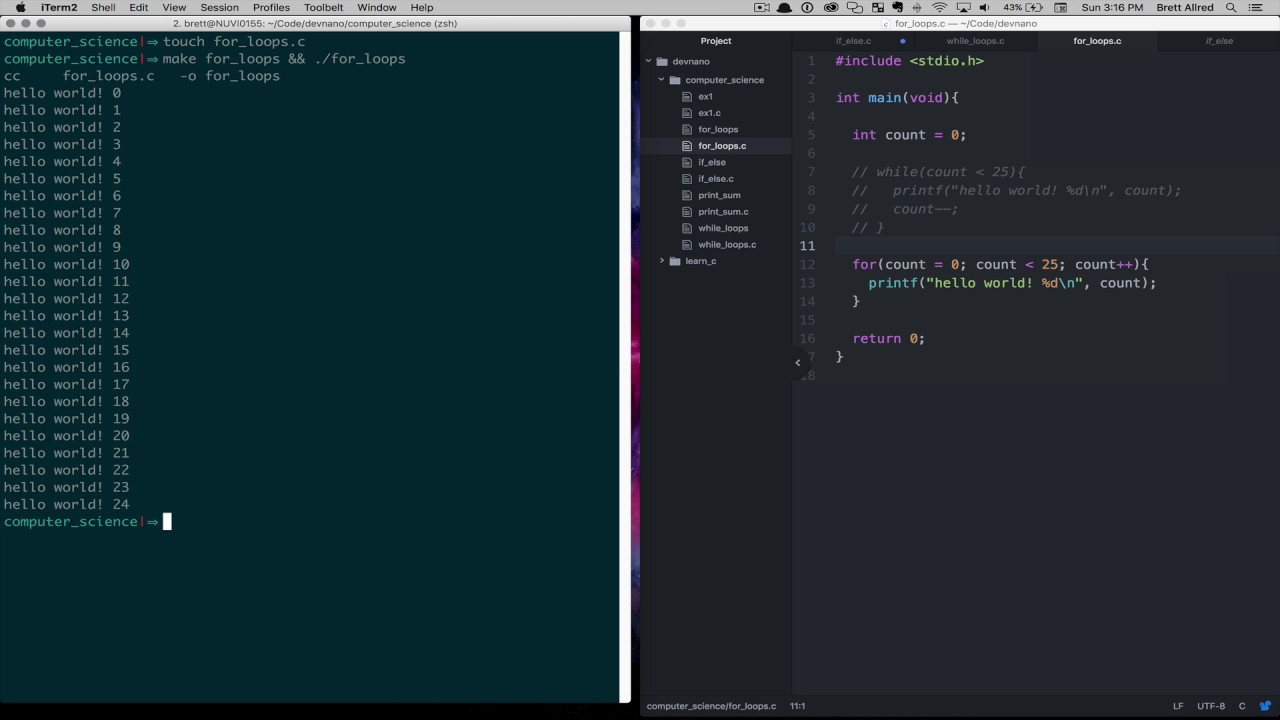Open the Notification Center icon
Screen dimensions: 1280x720
[1257, 7]
